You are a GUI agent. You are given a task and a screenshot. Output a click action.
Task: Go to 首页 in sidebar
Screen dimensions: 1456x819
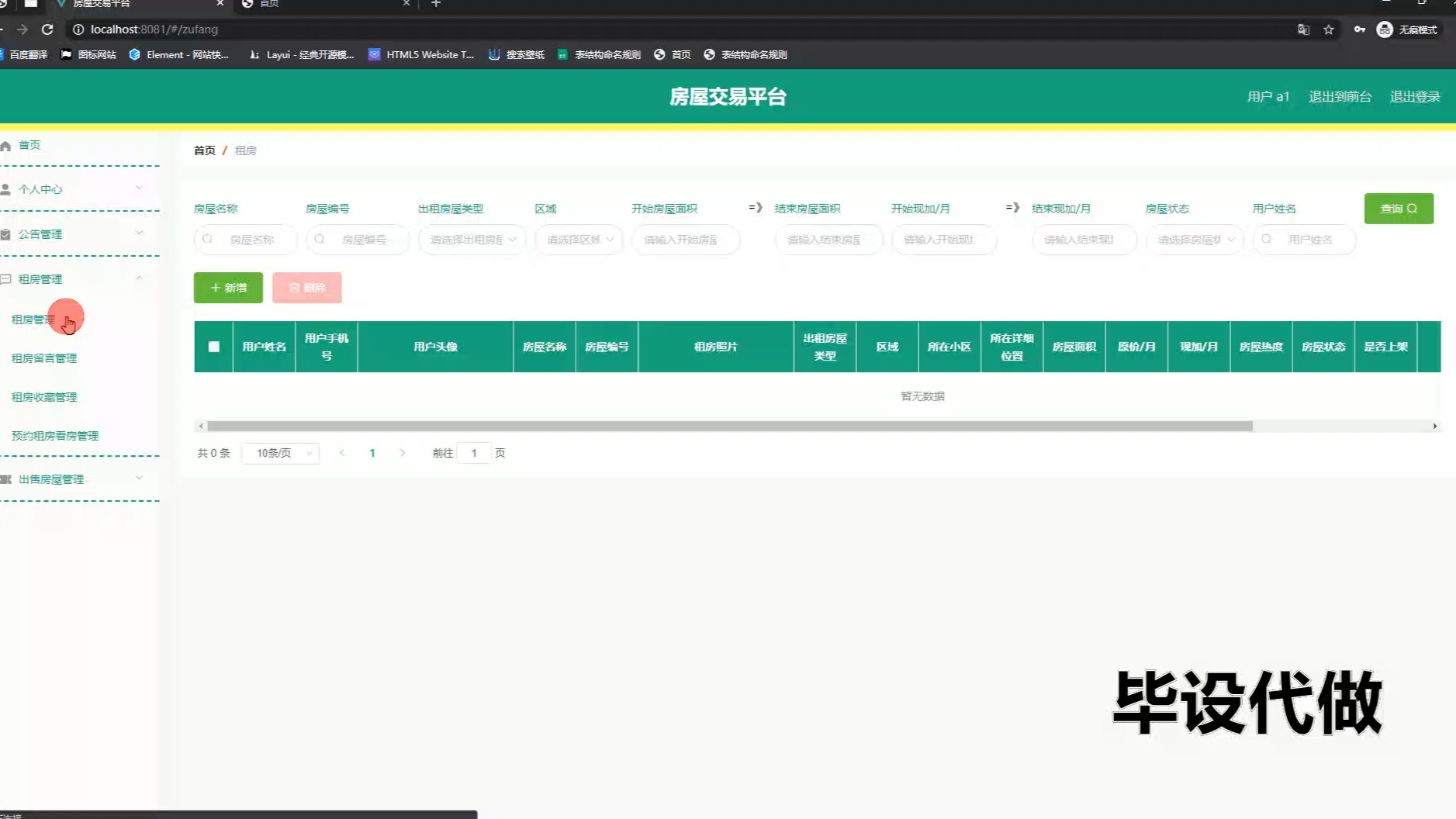click(x=29, y=145)
